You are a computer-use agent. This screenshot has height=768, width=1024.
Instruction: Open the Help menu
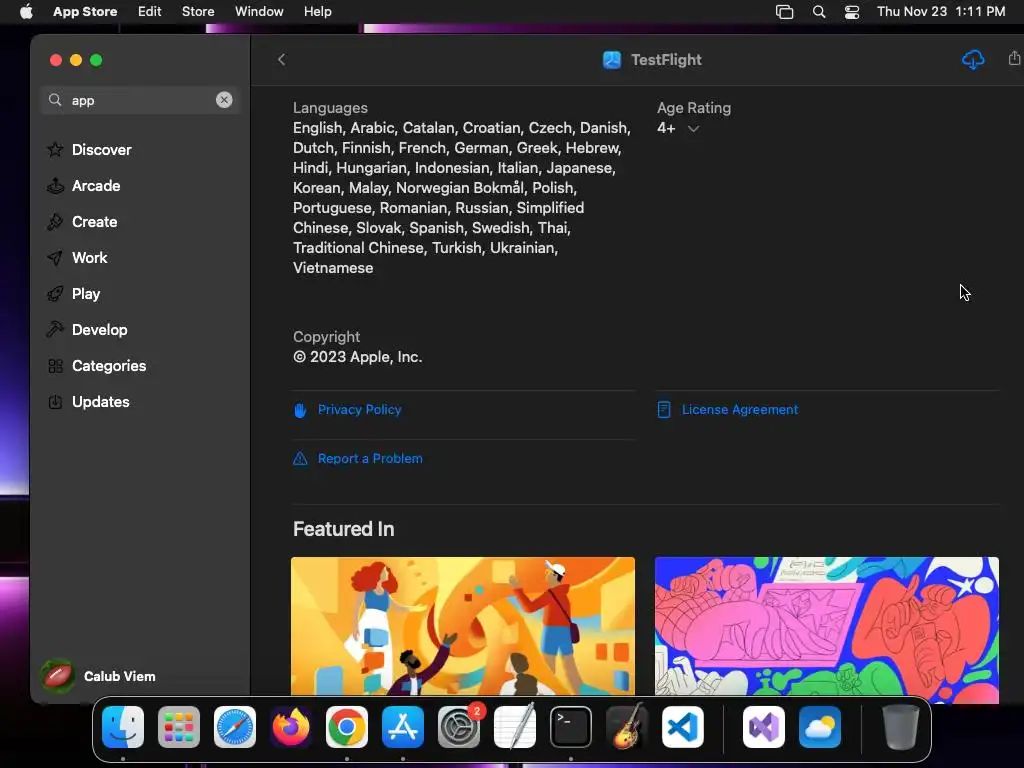pyautogui.click(x=317, y=11)
